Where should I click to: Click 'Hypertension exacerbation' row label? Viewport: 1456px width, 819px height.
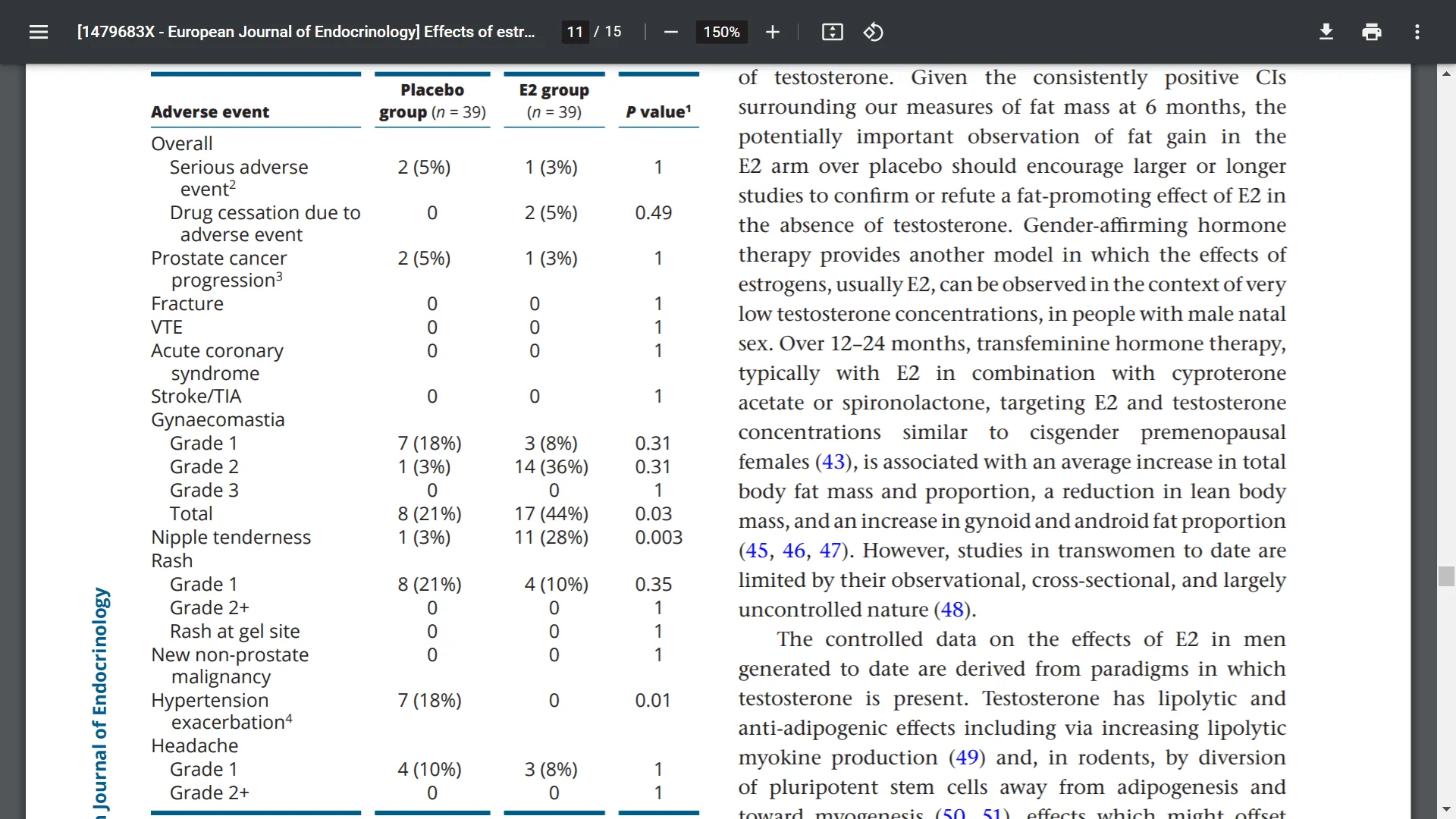click(221, 711)
